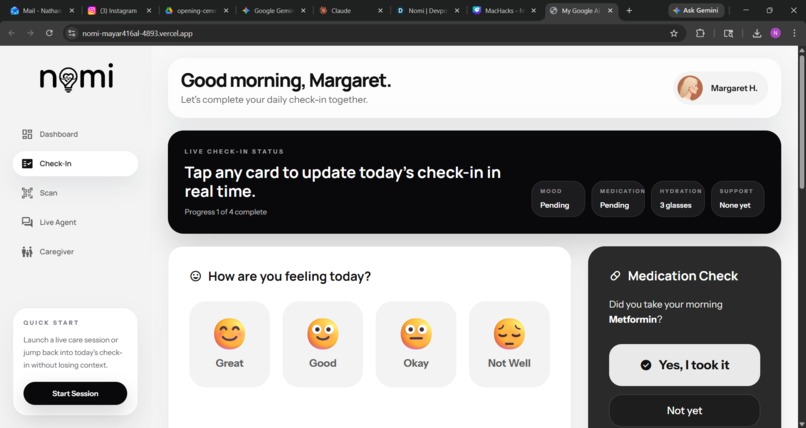Screen dimensions: 806x428
Task: Open the Chrome profile avatar
Action: click(775, 33)
